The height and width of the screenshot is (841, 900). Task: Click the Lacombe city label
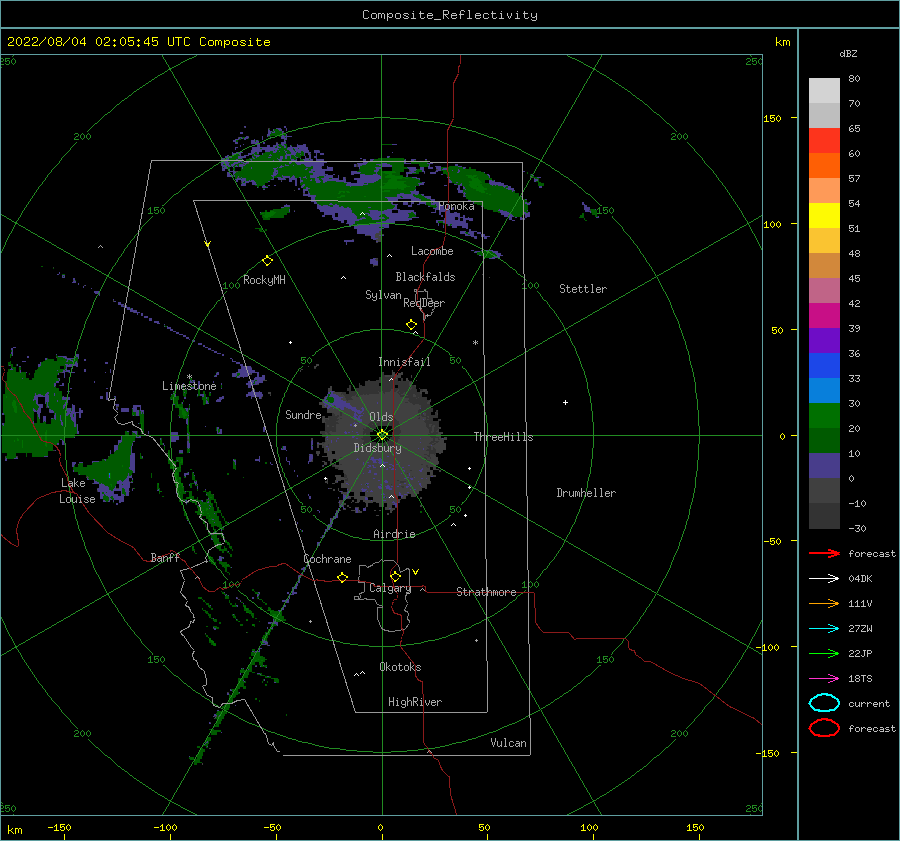(432, 251)
